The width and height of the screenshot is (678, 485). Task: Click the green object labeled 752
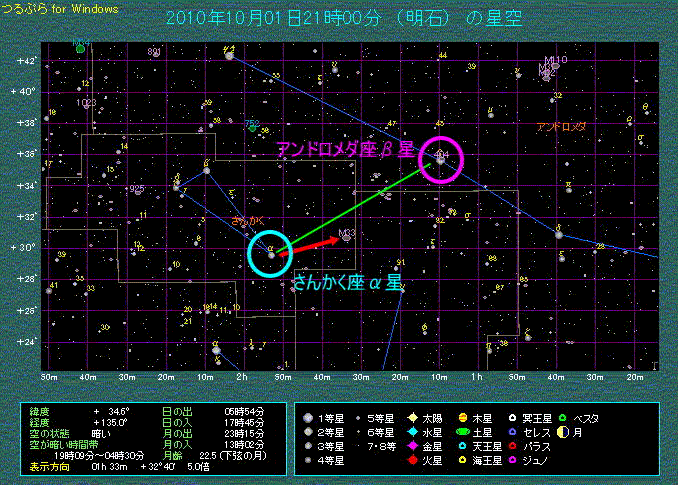point(254,127)
